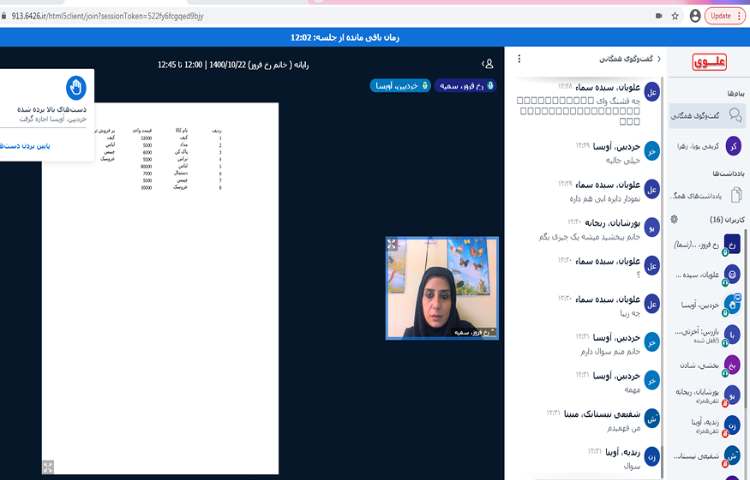The image size is (750, 480).
Task: Open private chat with کریمی پویا زهرا
Action: [707, 146]
